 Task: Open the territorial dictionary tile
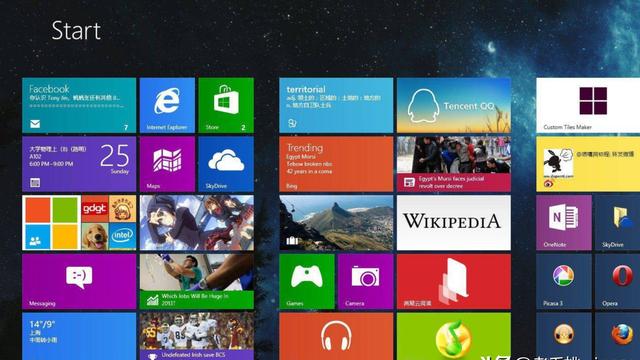click(x=336, y=105)
